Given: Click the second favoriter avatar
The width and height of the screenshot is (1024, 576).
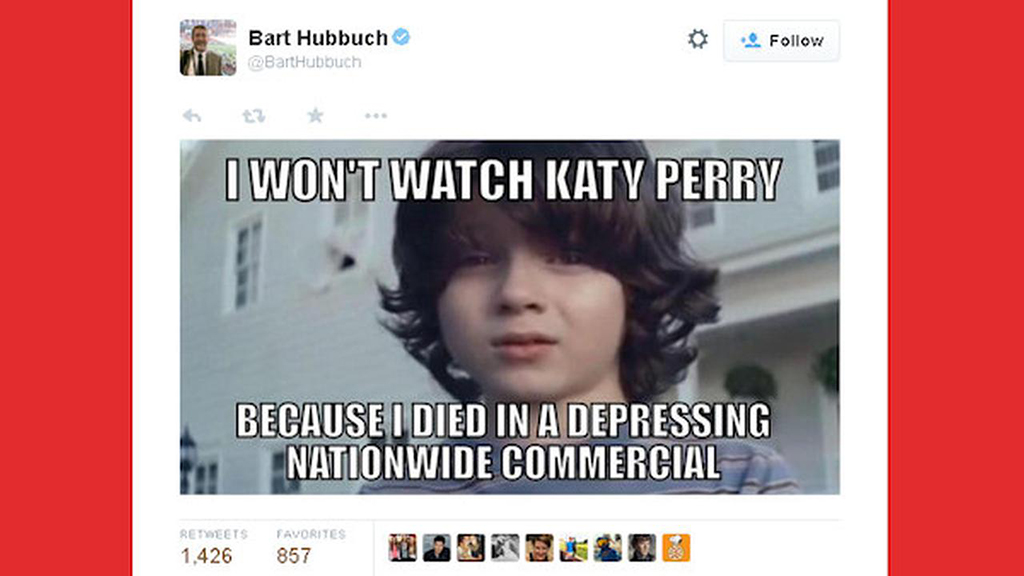Looking at the screenshot, I should point(436,547).
